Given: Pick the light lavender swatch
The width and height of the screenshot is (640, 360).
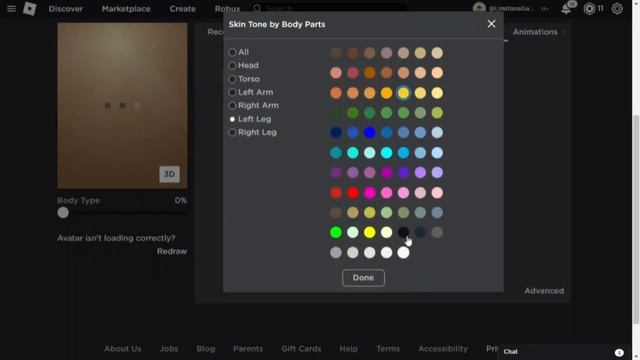Looking at the screenshot, I should tap(437, 173).
